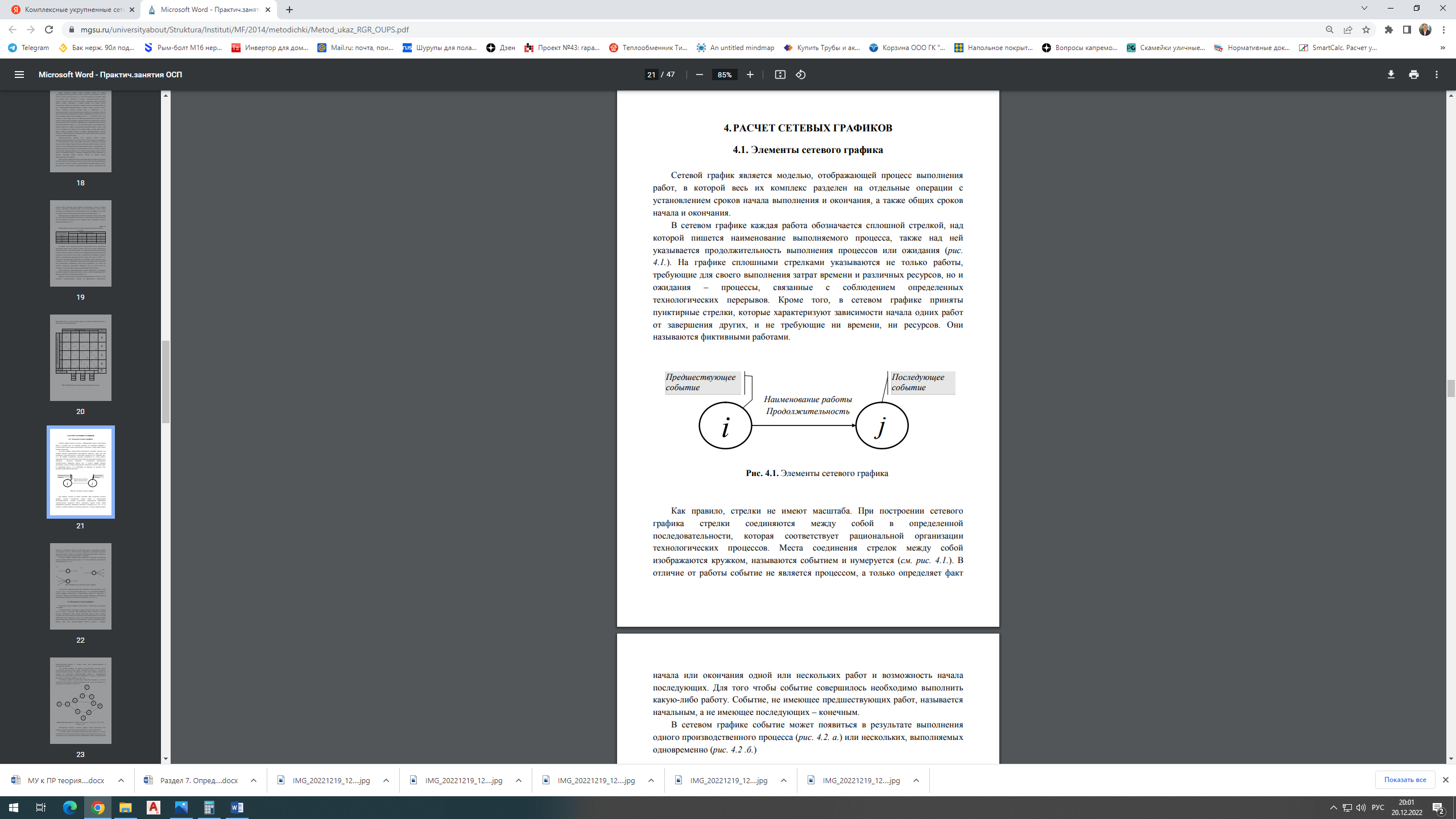Open AutoCAD from the taskbar
This screenshot has height=819, width=1456.
(x=154, y=808)
